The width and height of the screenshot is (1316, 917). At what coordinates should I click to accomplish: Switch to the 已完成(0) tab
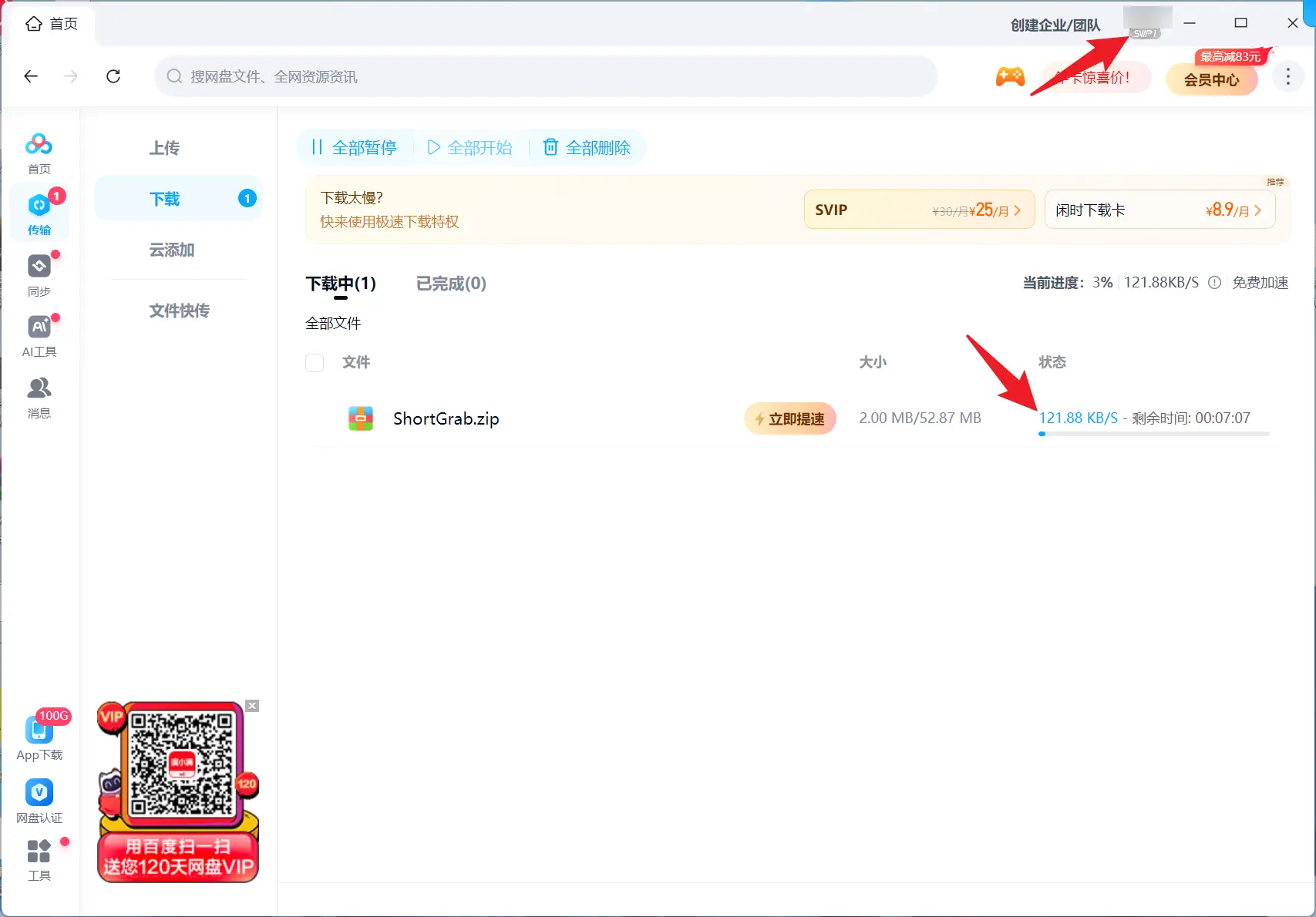[x=451, y=284]
